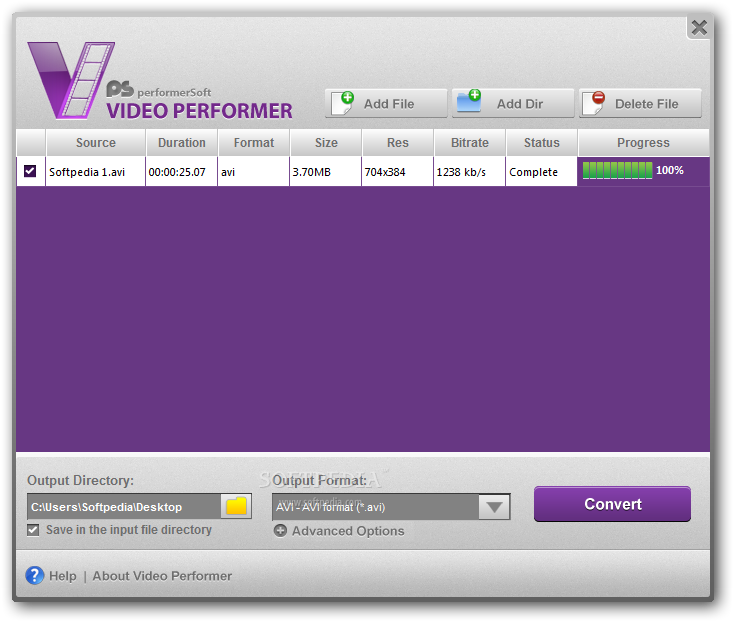Click the avi format cell
The width and height of the screenshot is (734, 622).
(x=254, y=172)
